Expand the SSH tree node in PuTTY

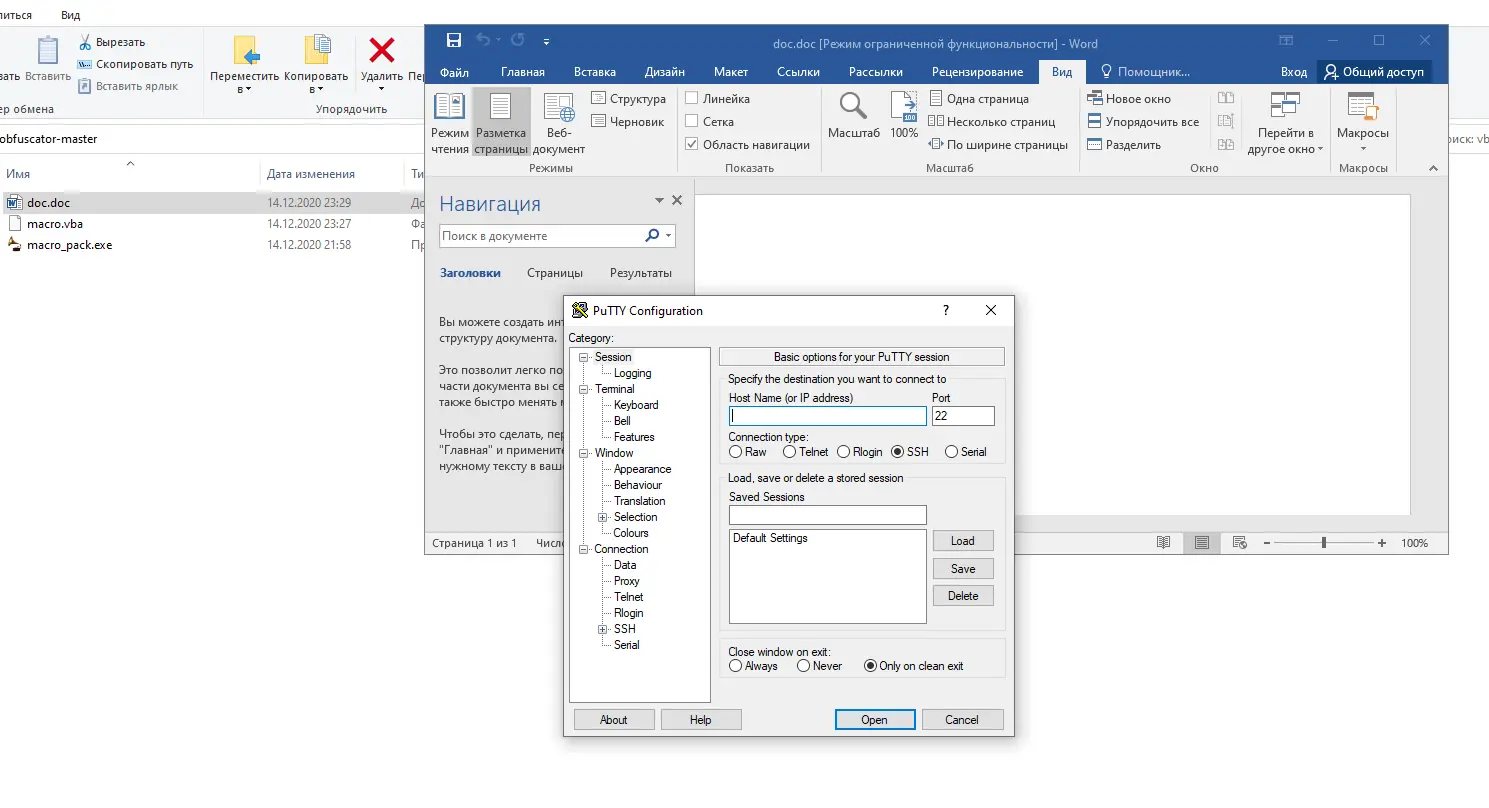[x=603, y=629]
